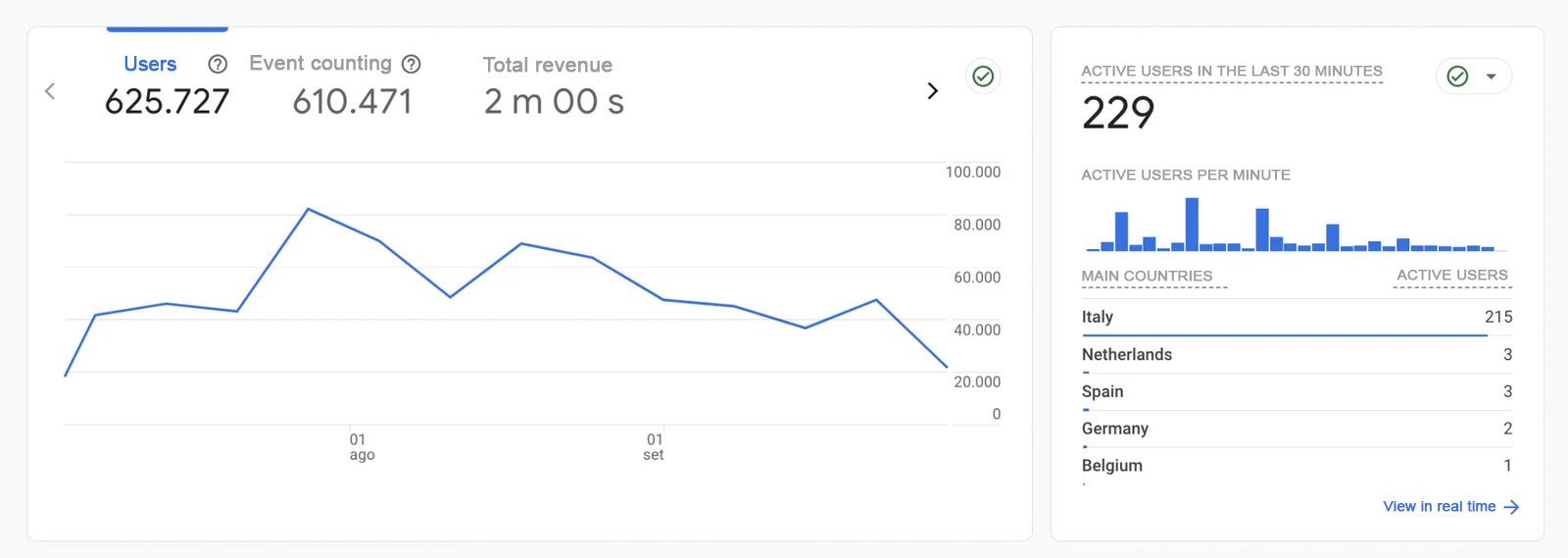Switch to the Total revenue tab

(x=547, y=66)
